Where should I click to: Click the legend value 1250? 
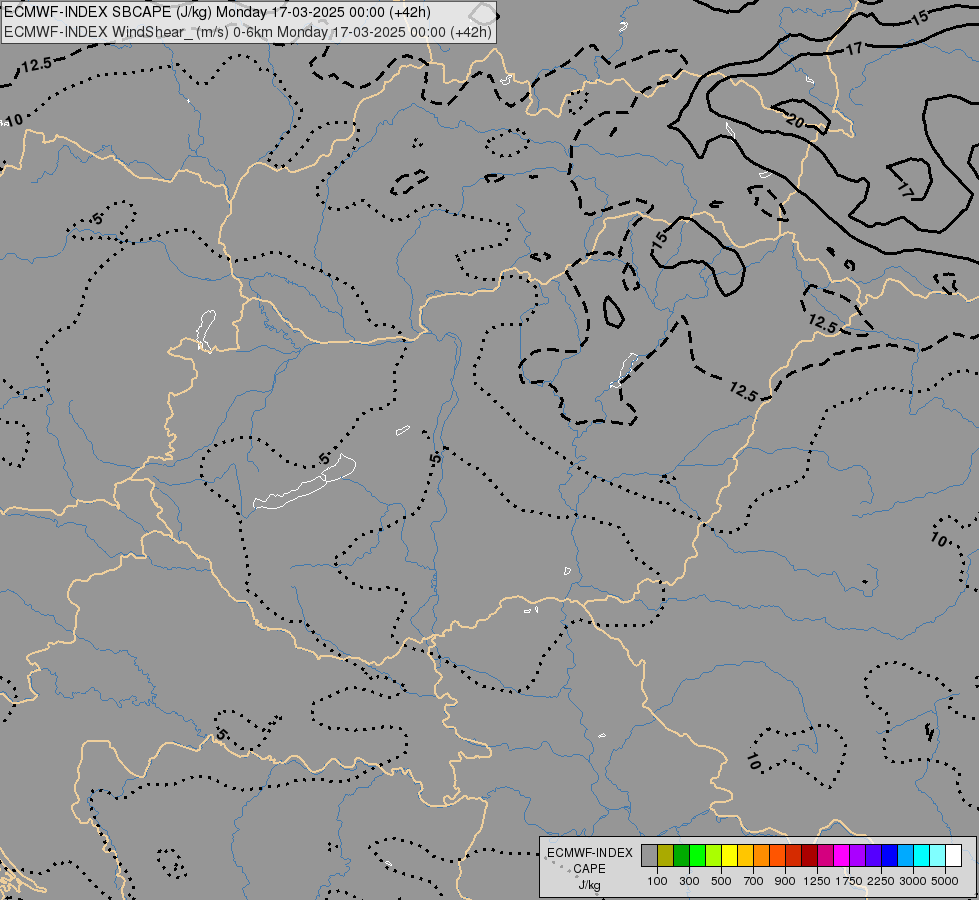[x=817, y=881]
